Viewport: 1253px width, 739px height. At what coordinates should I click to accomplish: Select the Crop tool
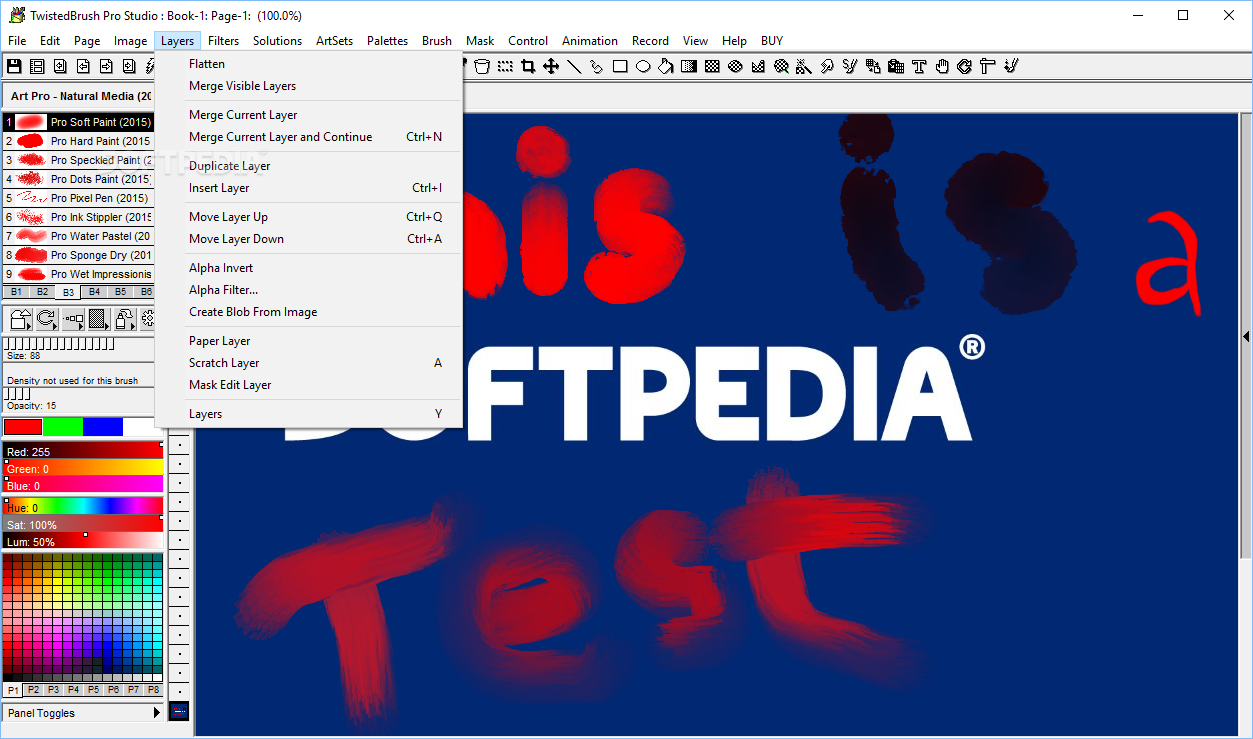(x=528, y=66)
